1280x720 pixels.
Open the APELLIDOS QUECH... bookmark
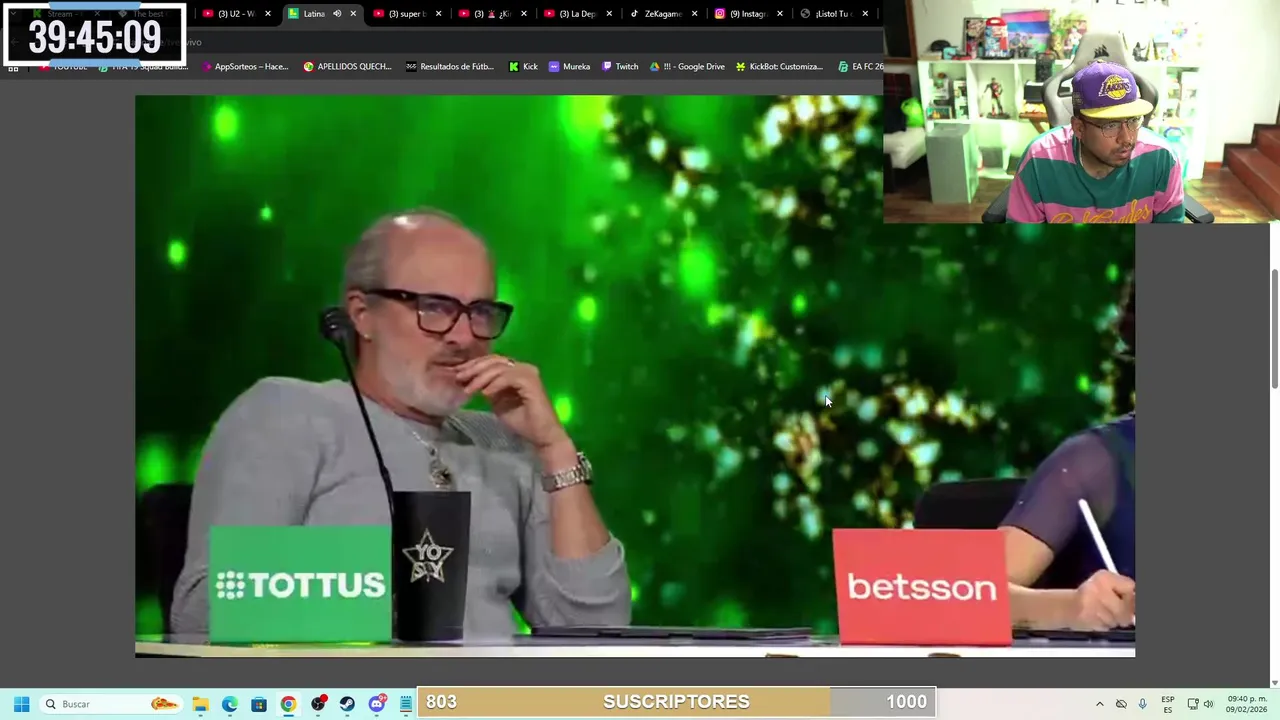tap(347, 66)
